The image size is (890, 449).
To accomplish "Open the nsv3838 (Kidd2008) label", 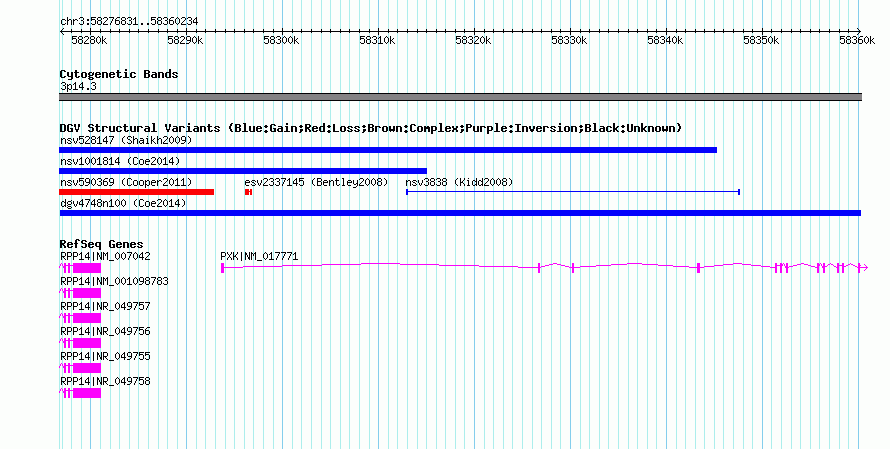I will click(x=459, y=182).
